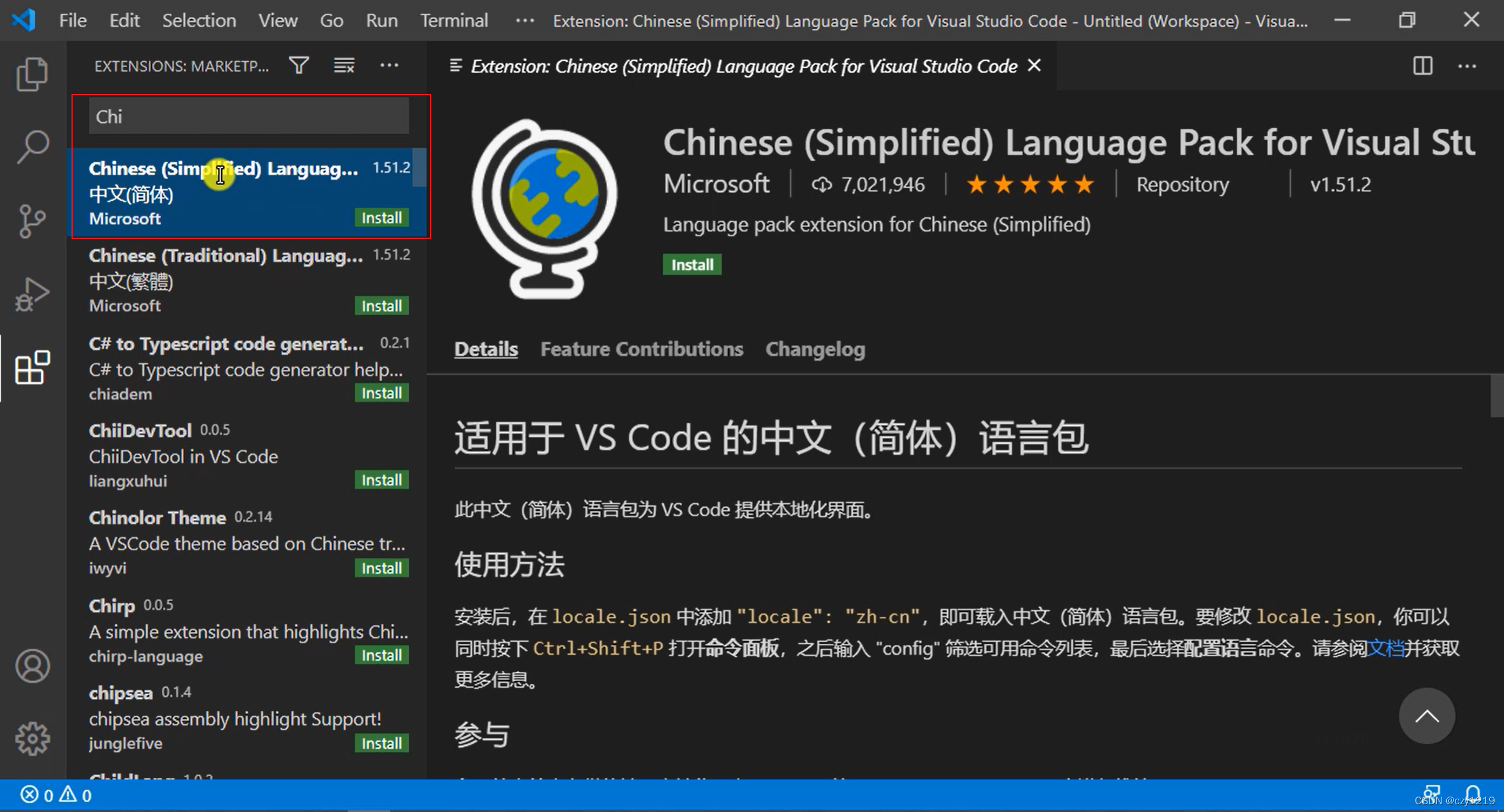Open the Repository link
The image size is (1504, 812).
[1182, 185]
